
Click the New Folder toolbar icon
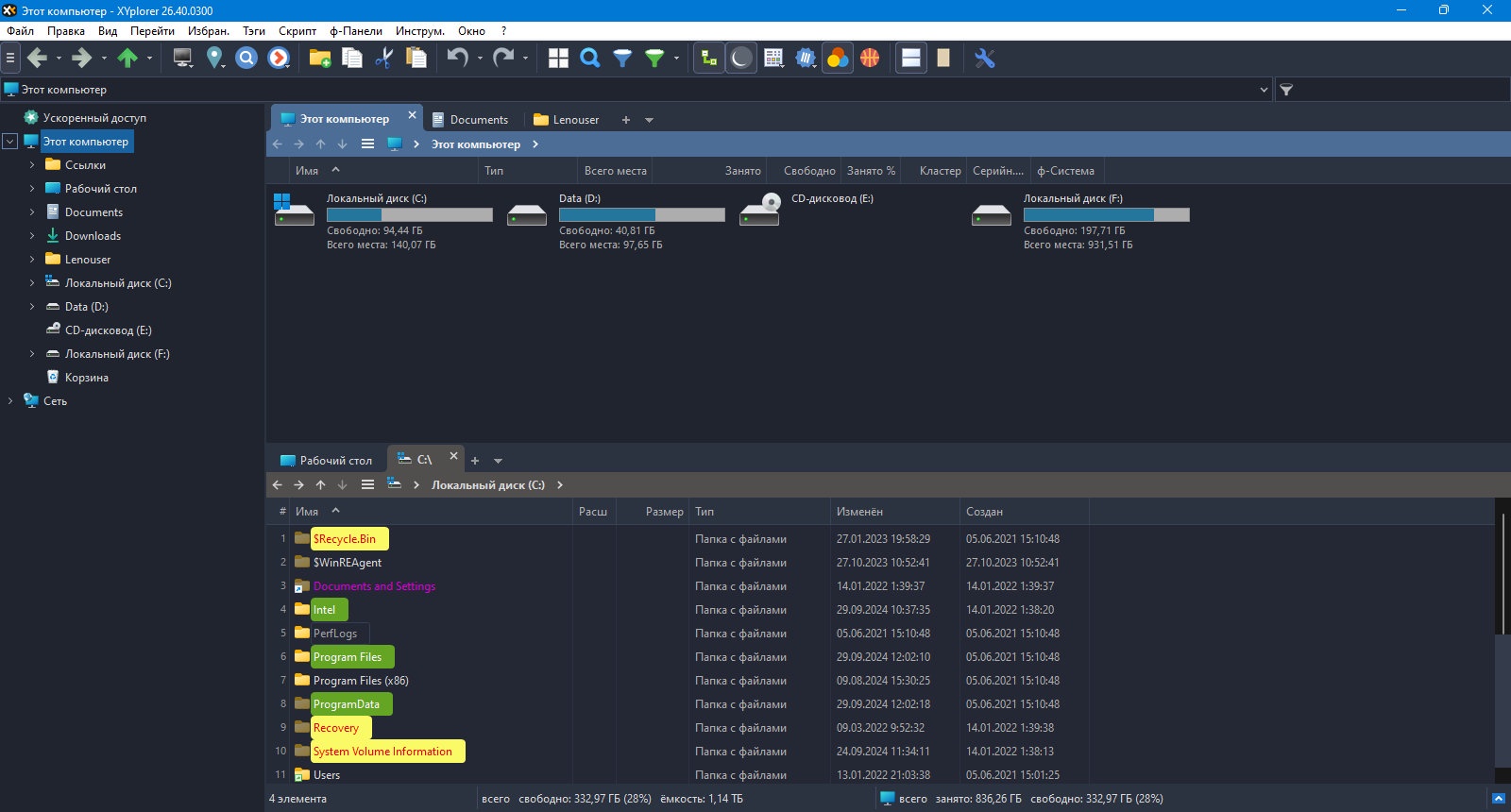click(x=320, y=59)
